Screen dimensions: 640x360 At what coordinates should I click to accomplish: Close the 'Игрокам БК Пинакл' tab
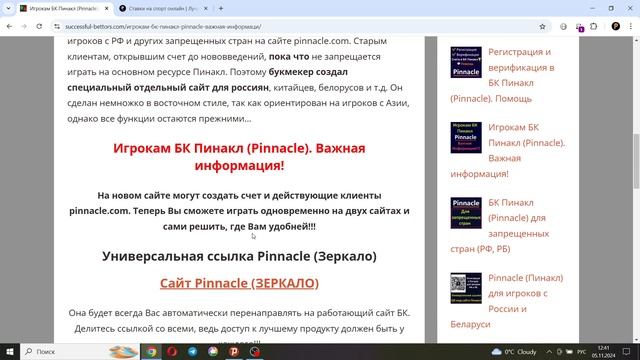(x=107, y=8)
